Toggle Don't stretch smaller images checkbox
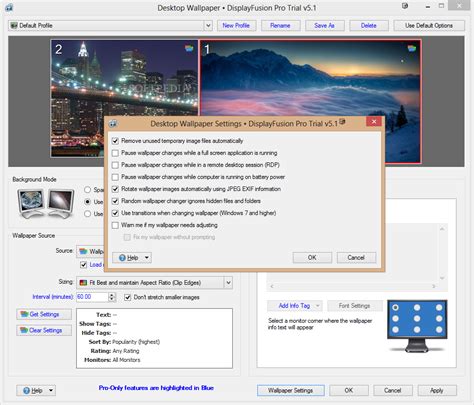The width and height of the screenshot is (474, 405). pyautogui.click(x=127, y=297)
